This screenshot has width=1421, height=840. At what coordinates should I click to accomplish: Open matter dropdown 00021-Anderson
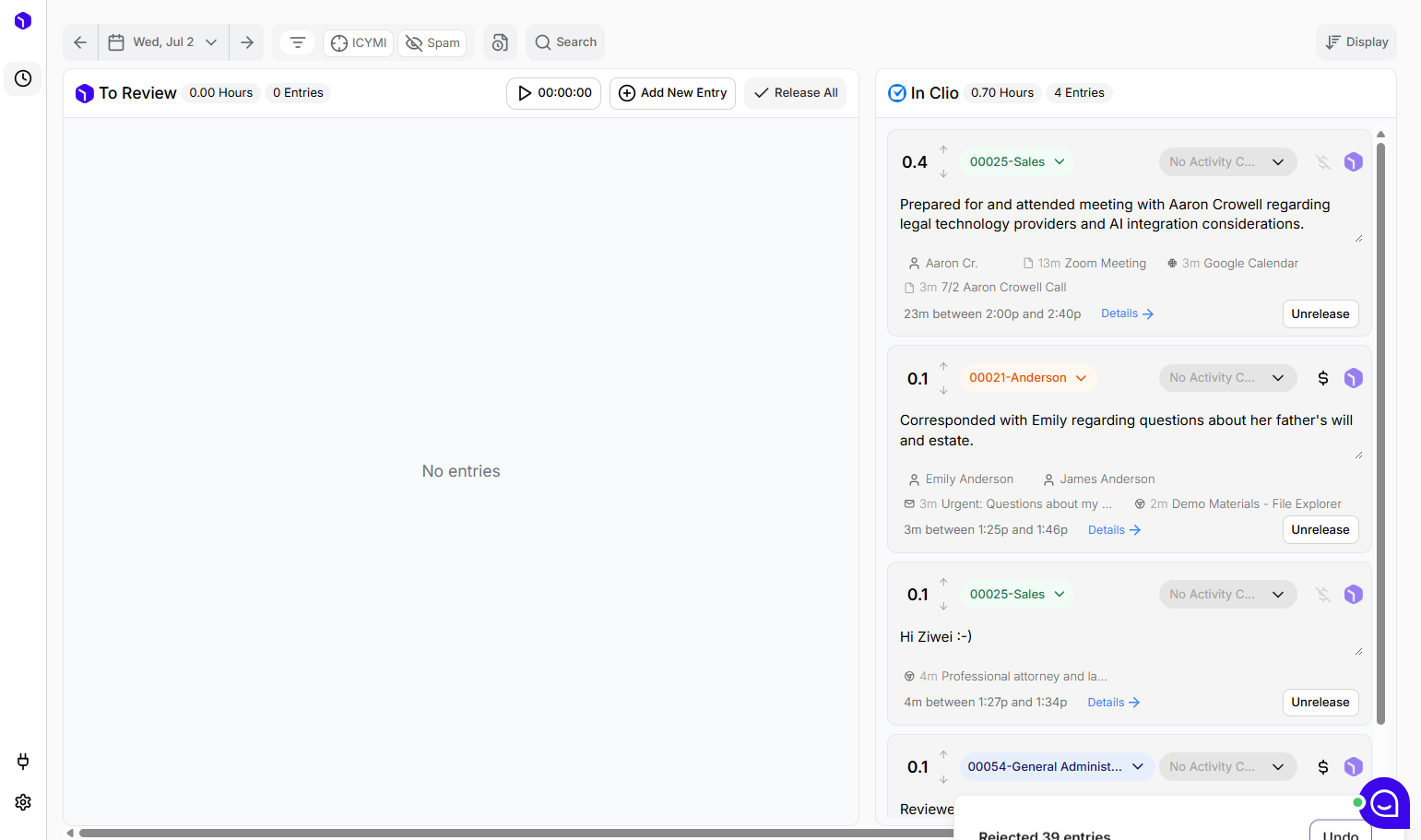pyautogui.click(x=1028, y=378)
